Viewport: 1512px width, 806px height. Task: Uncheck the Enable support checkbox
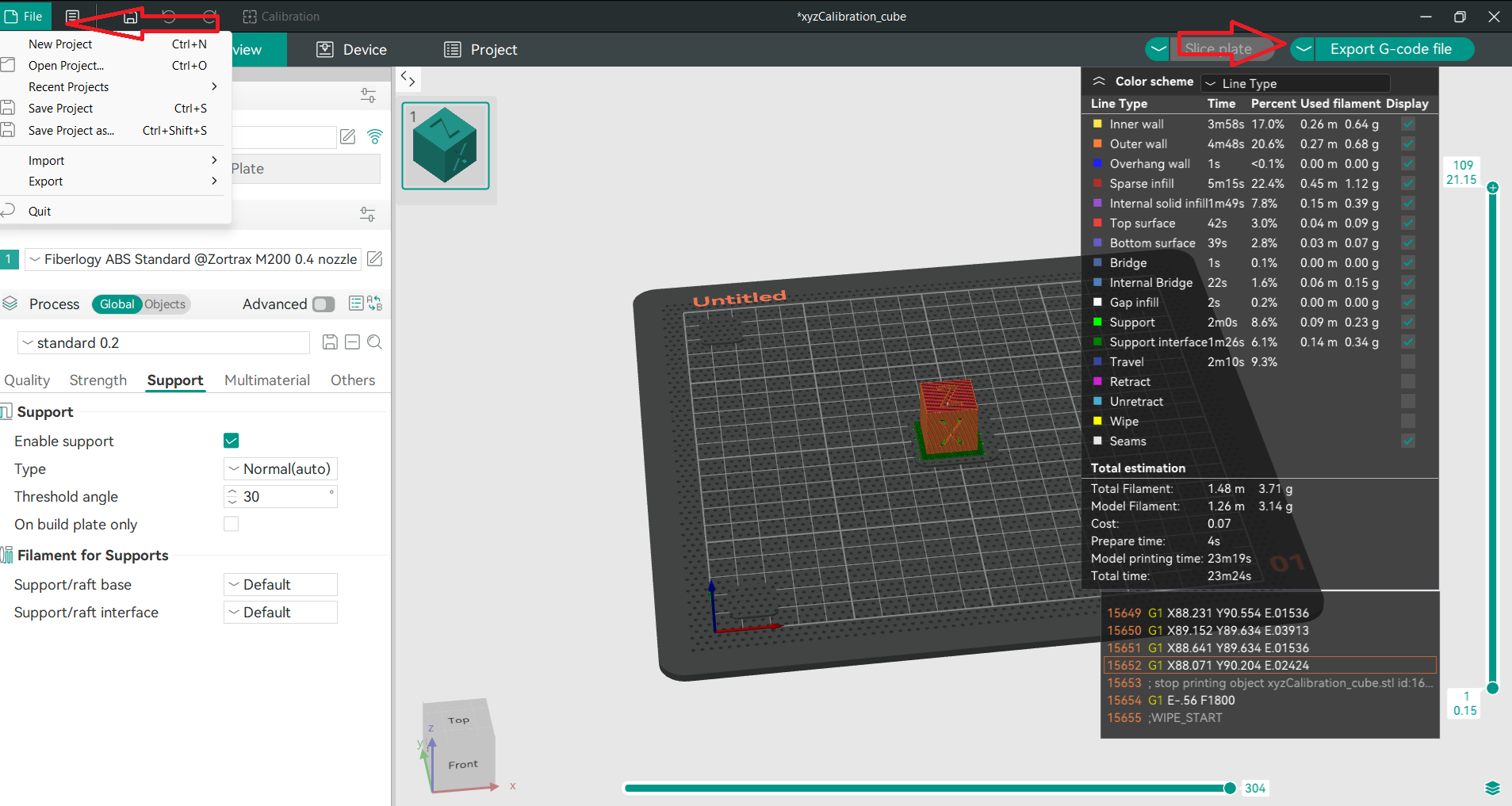pos(232,441)
